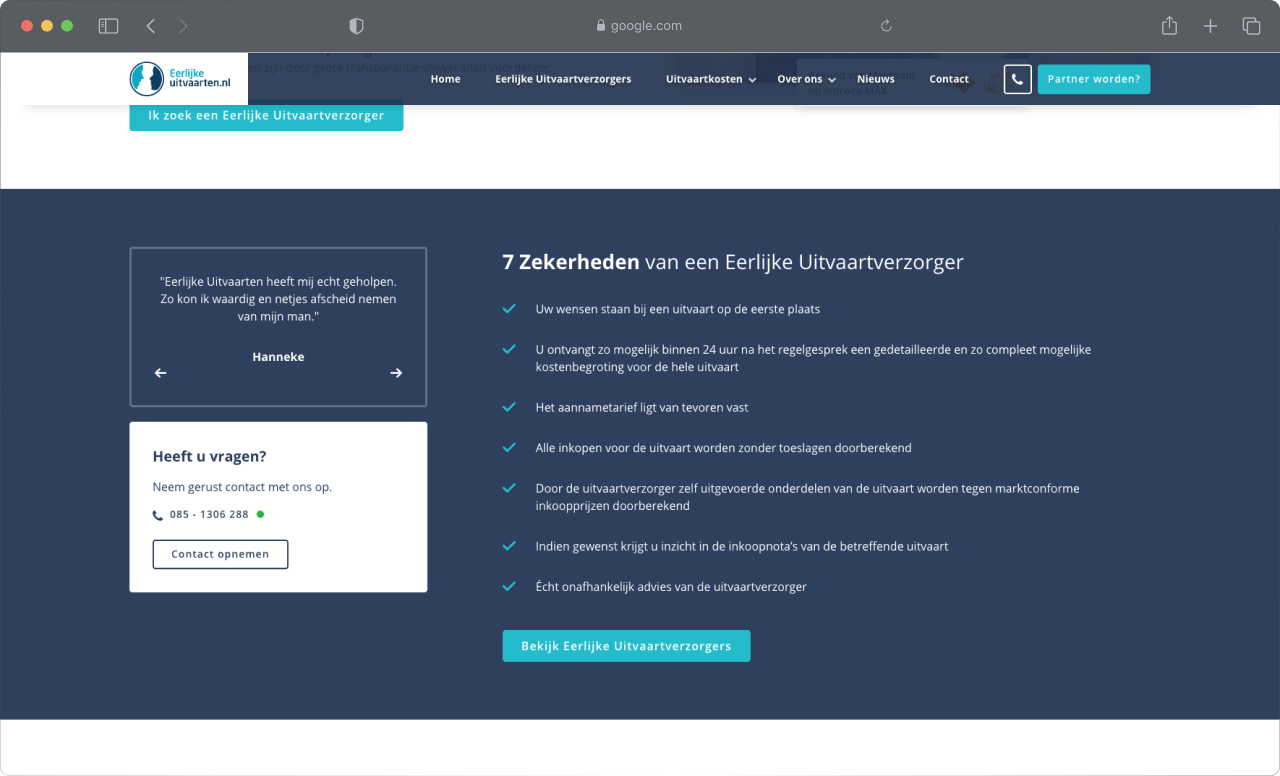
Task: Click the Partner worden? button
Action: 1093,79
